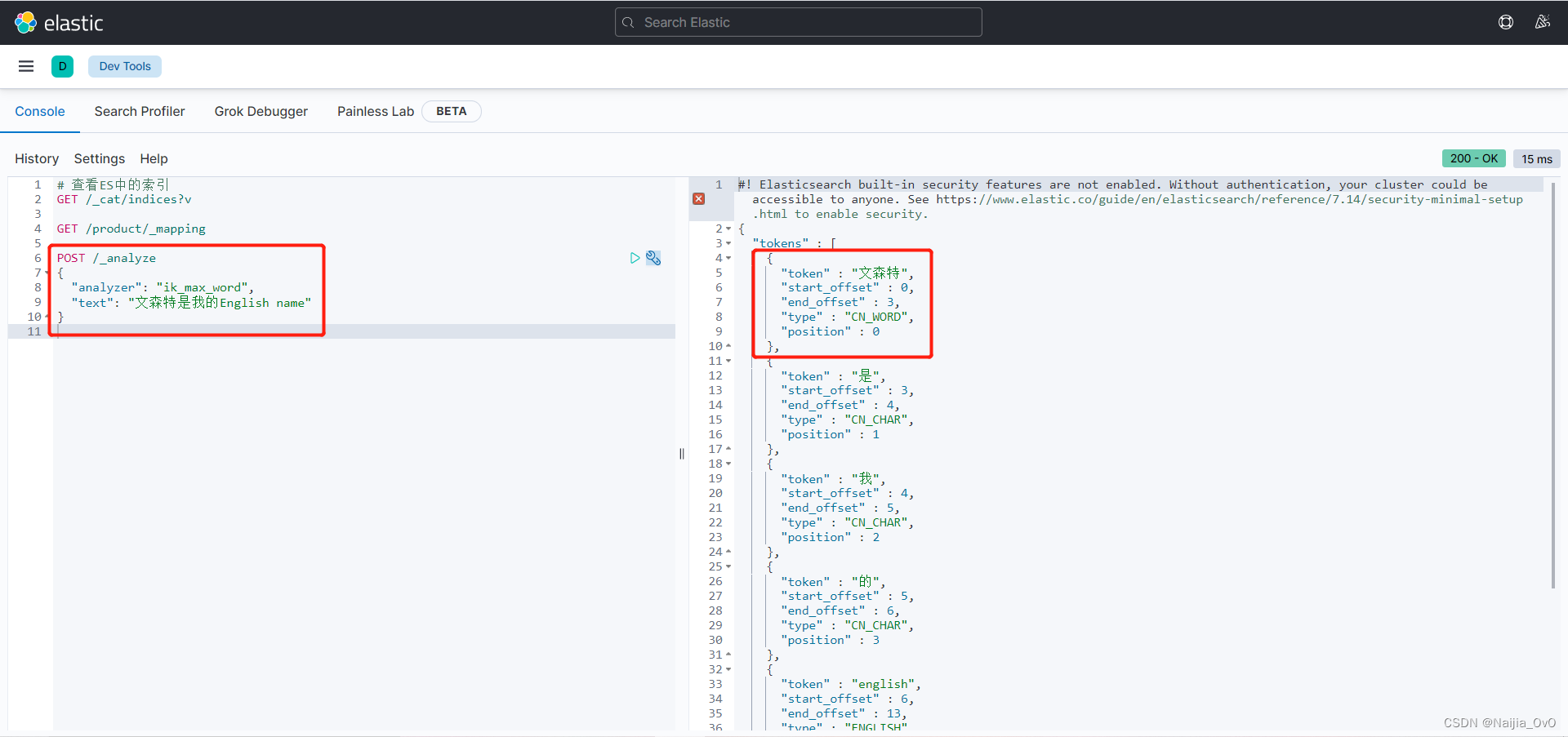Click the 200 - OK status badge

click(1474, 158)
